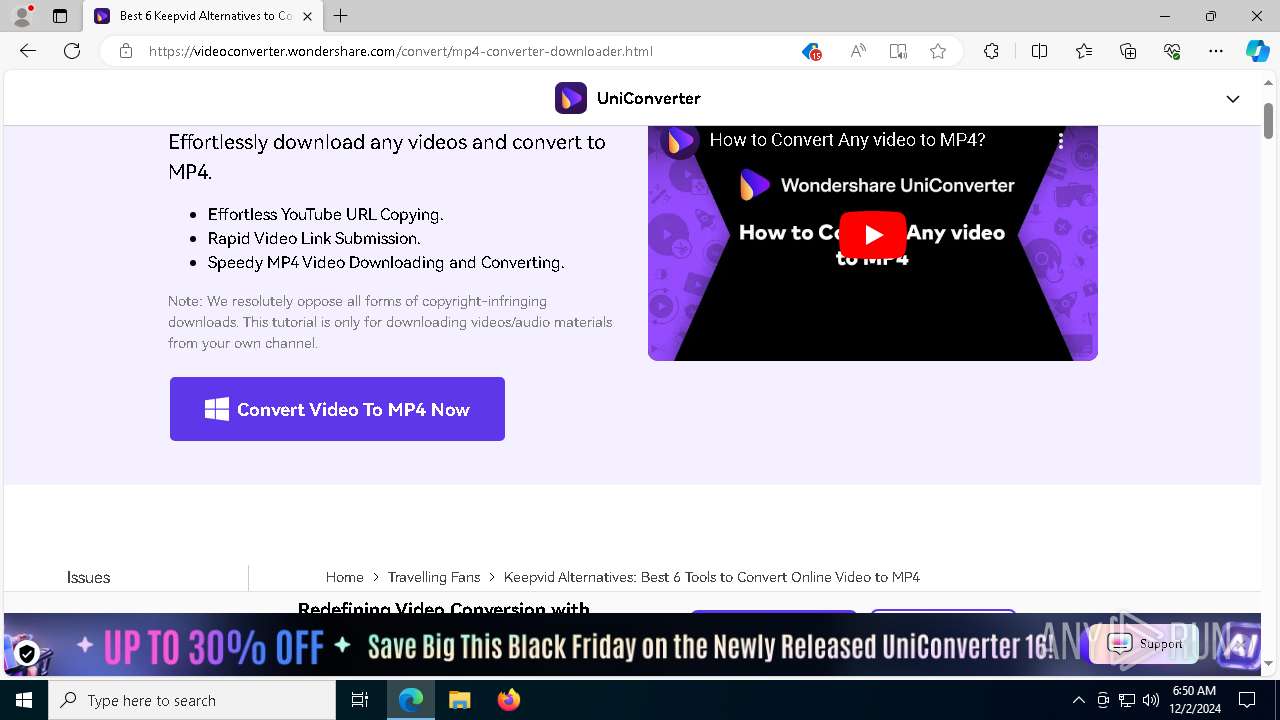
Task: Open Collections icon
Action: (1128, 51)
